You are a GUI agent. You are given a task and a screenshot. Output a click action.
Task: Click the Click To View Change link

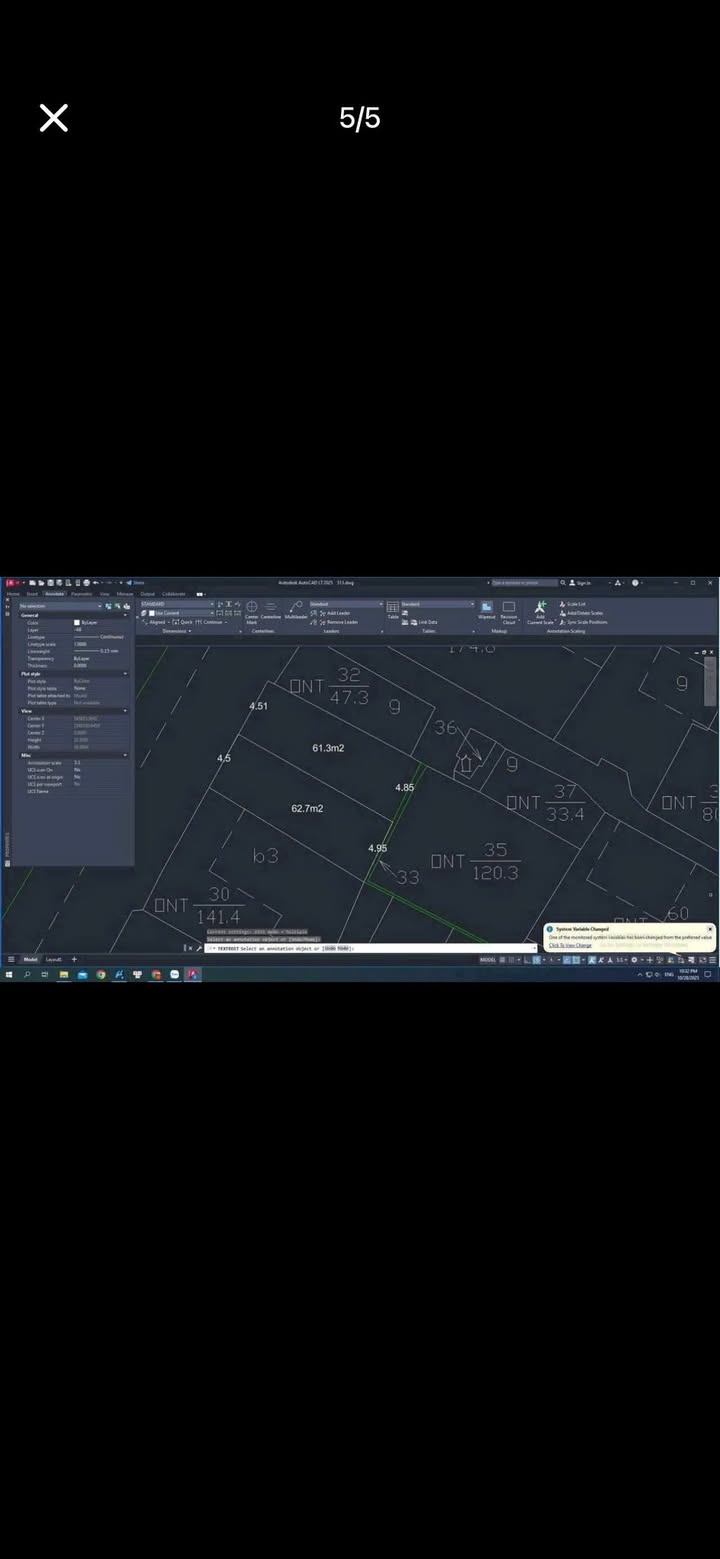click(x=570, y=945)
